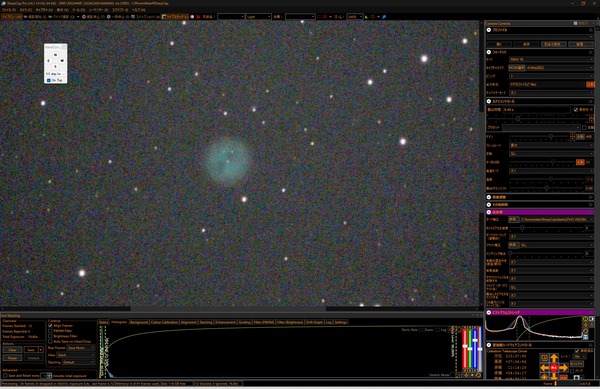Open the Drift Graph tab

314,322
